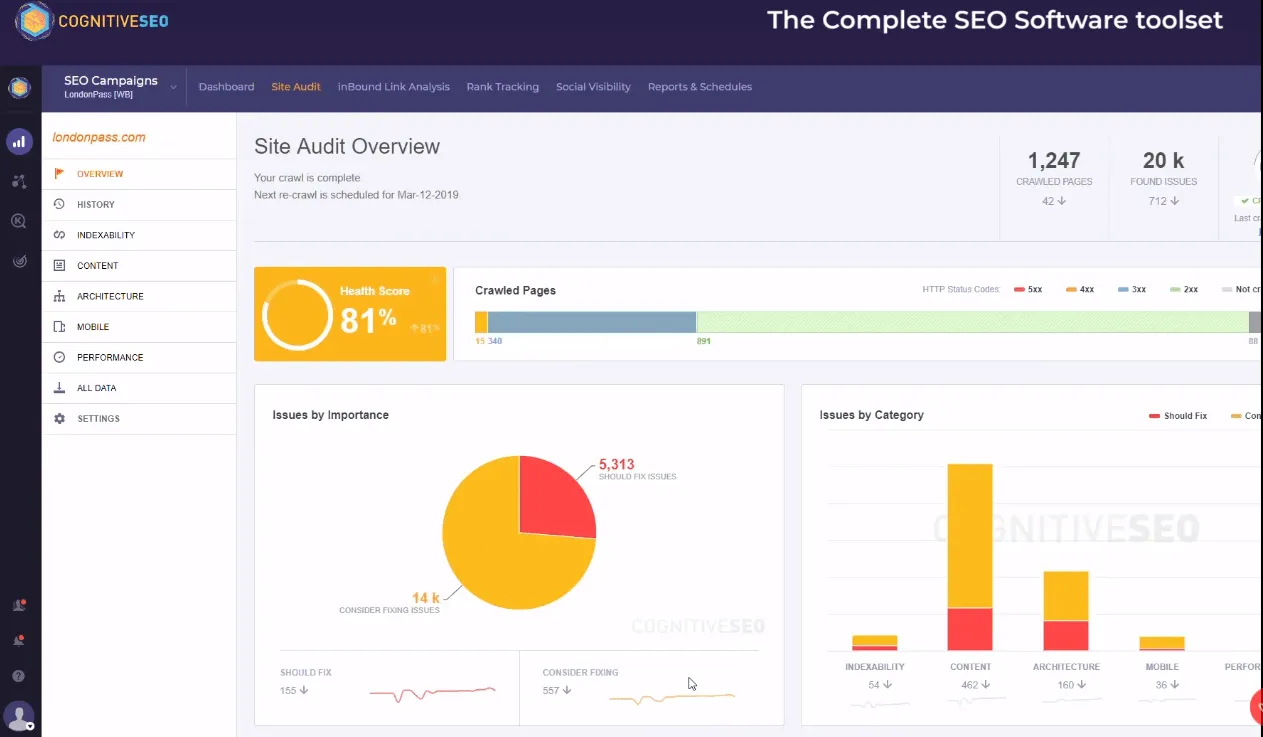Screen dimensions: 1263x737
Task: Click the Health Score 81% card
Action: 350,314
